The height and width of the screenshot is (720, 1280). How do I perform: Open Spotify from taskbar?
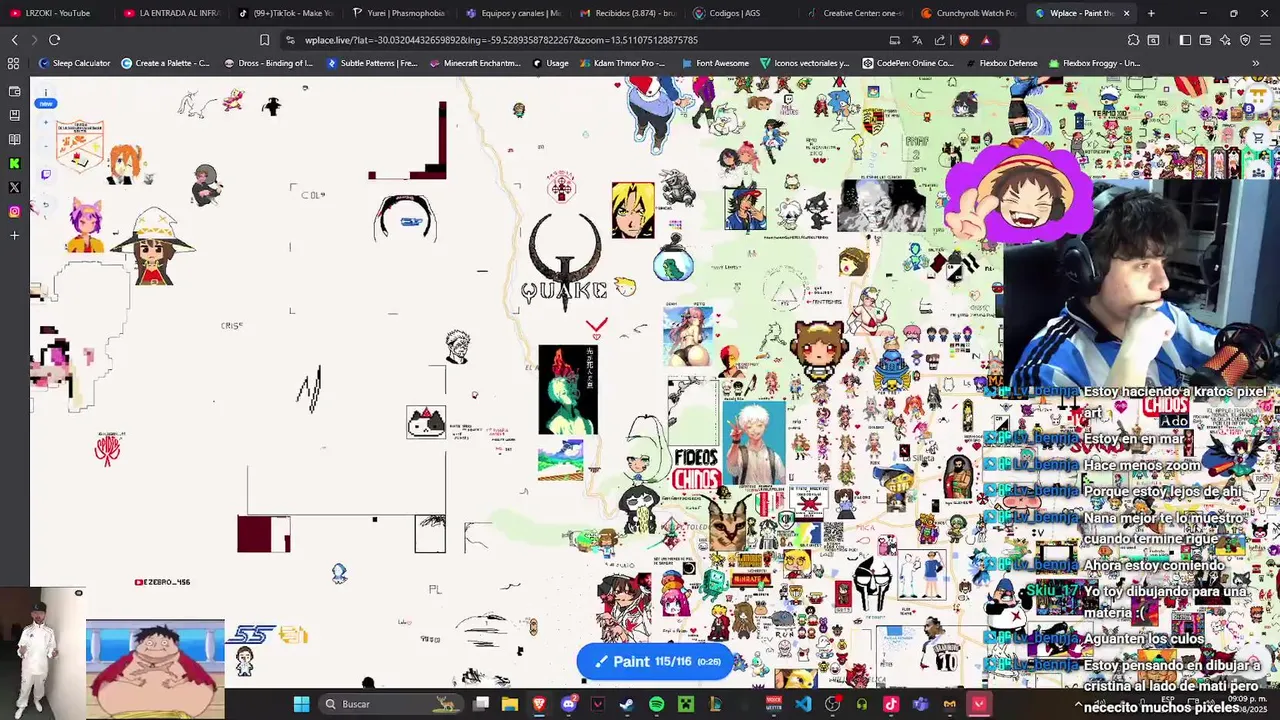[656, 704]
